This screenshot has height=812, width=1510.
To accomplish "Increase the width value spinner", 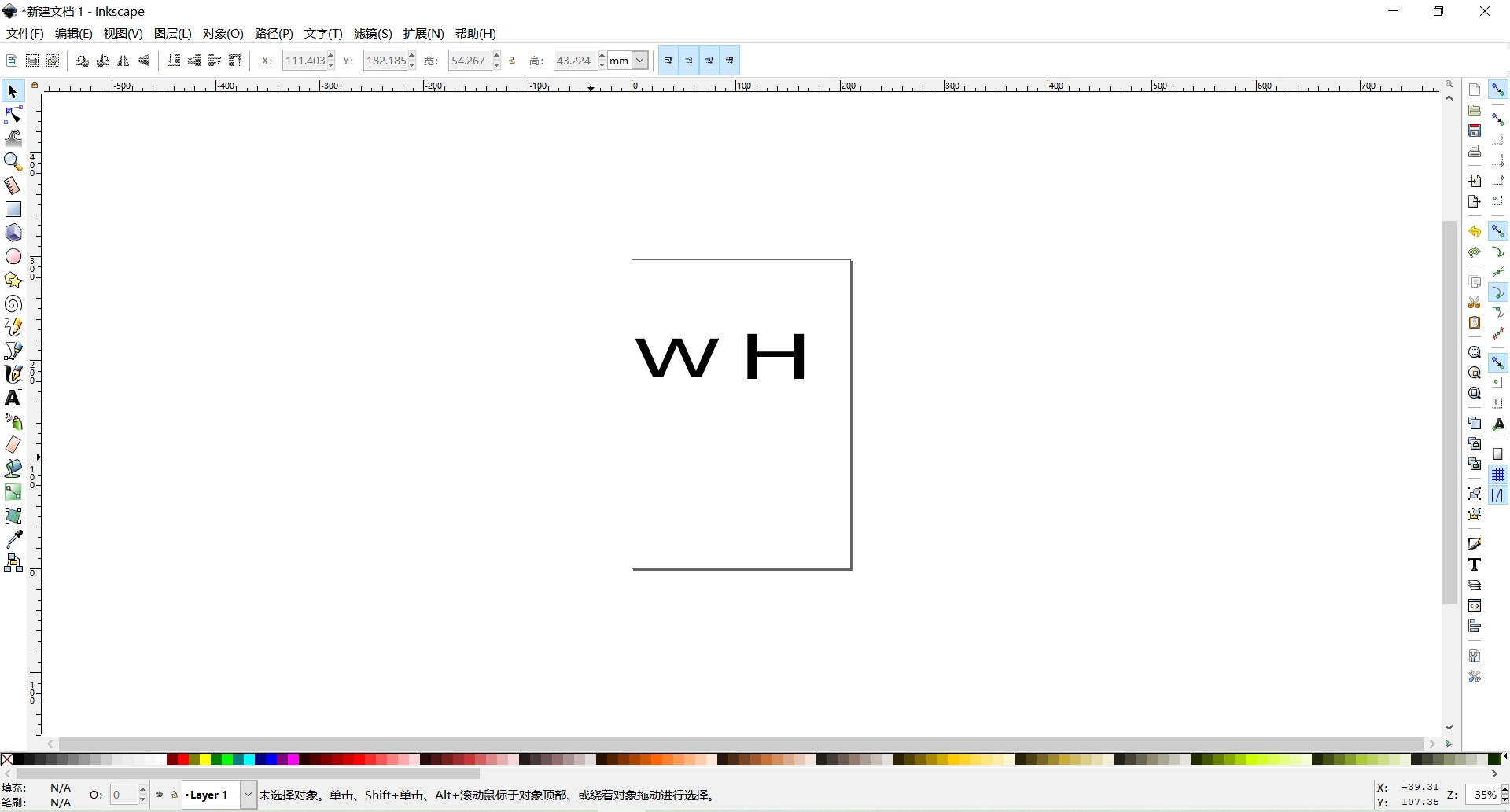I will click(497, 56).
